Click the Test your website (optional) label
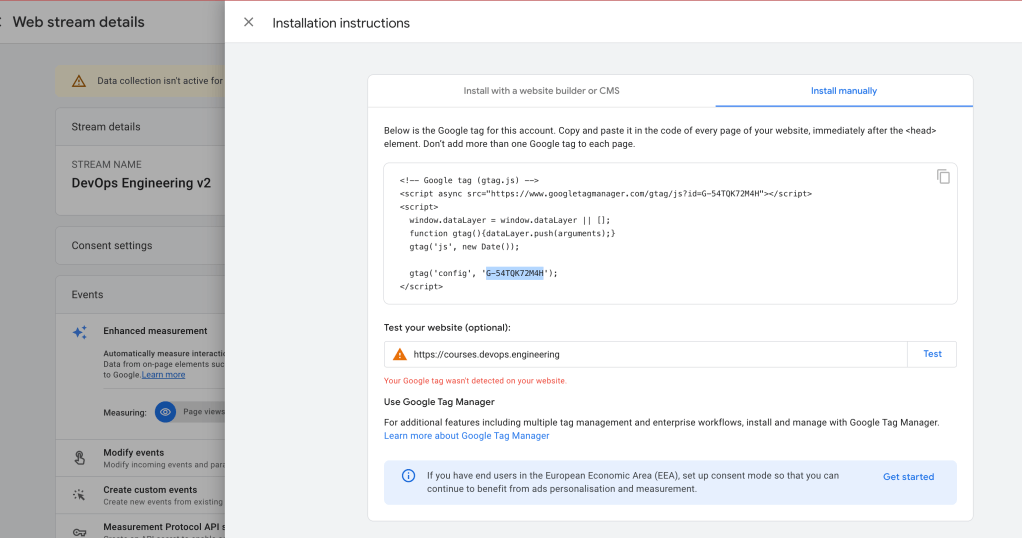 (447, 327)
